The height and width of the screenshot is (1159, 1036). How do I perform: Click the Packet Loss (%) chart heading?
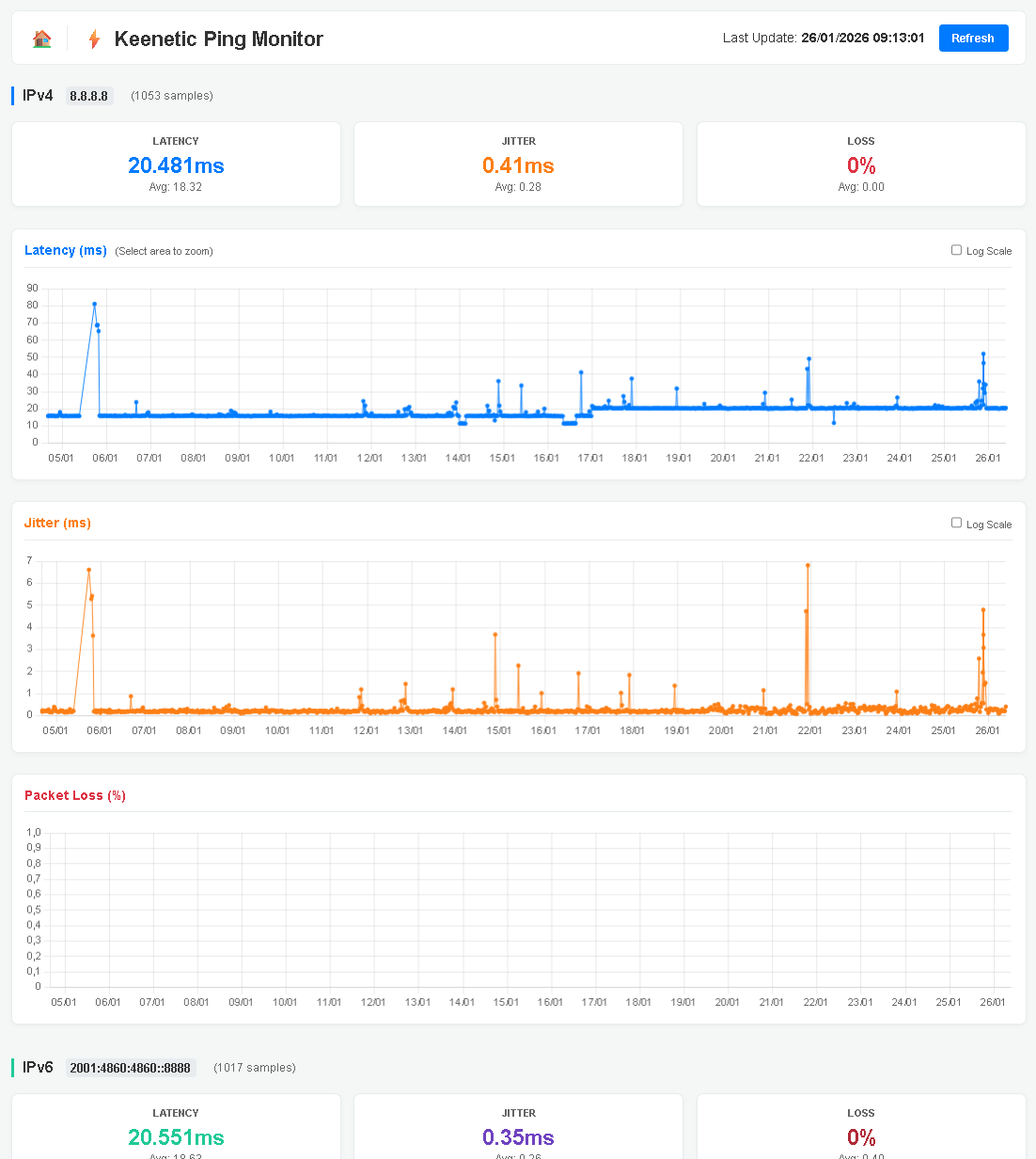click(75, 795)
